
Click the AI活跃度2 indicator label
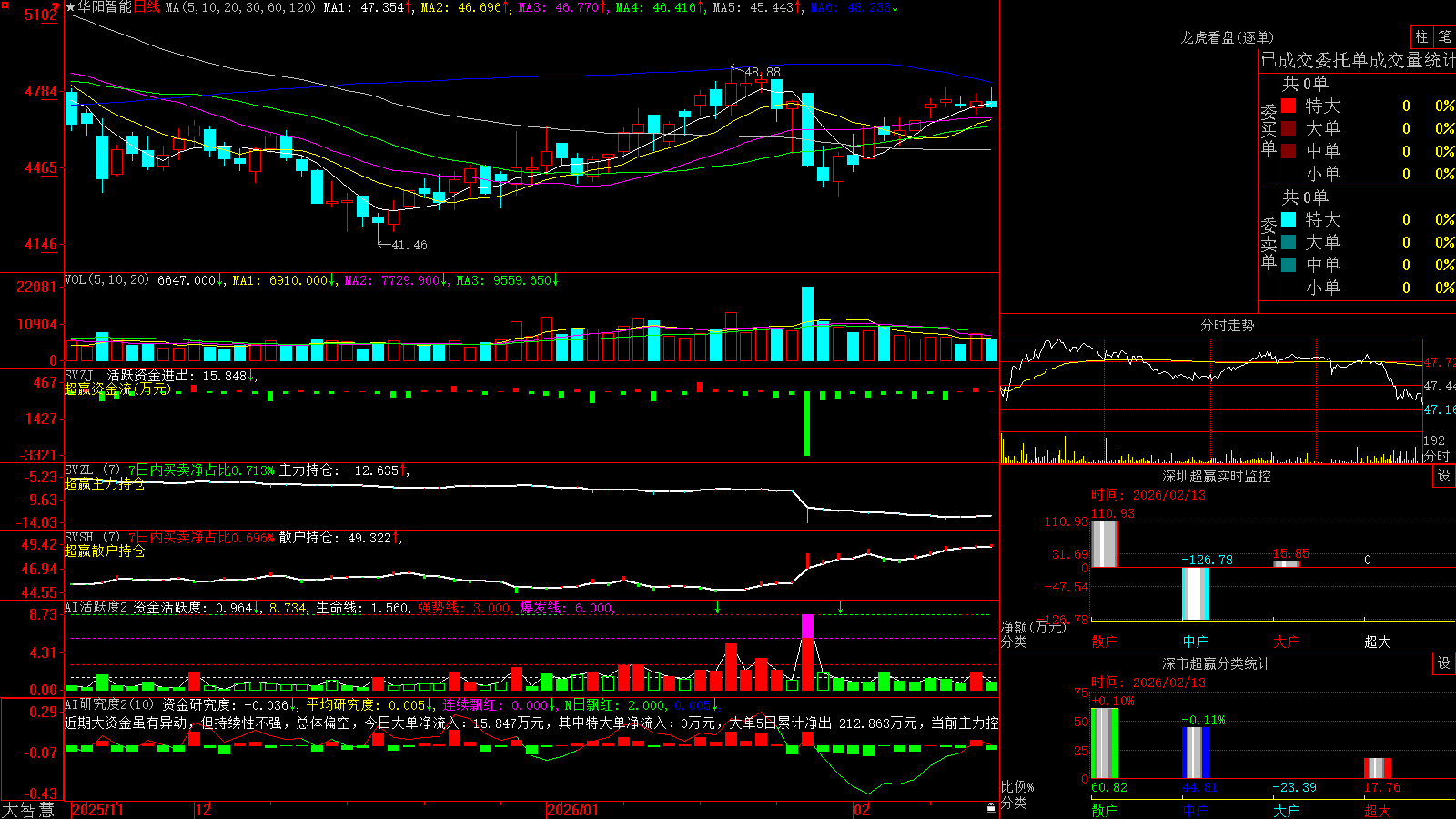click(96, 607)
